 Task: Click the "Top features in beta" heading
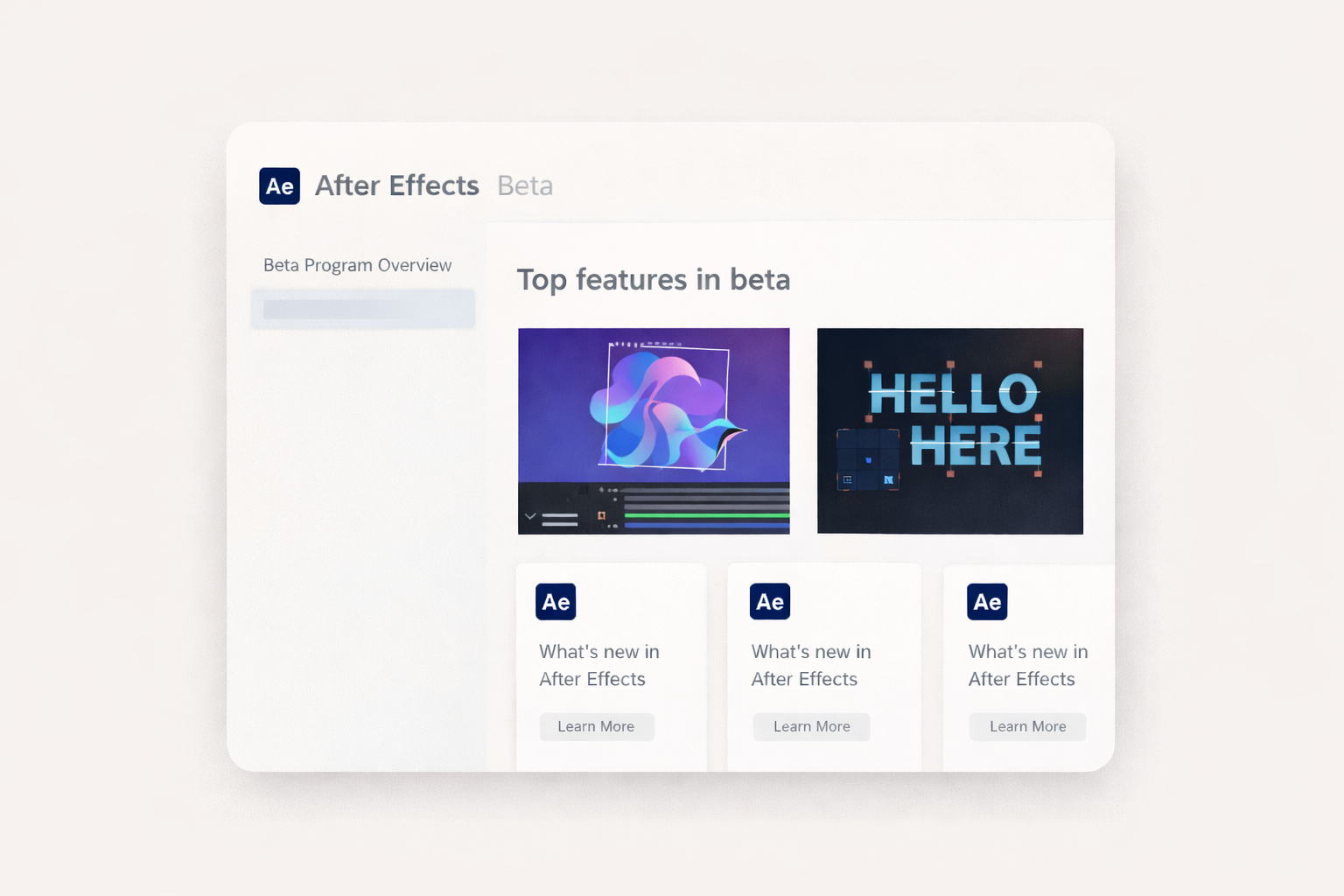click(x=654, y=280)
